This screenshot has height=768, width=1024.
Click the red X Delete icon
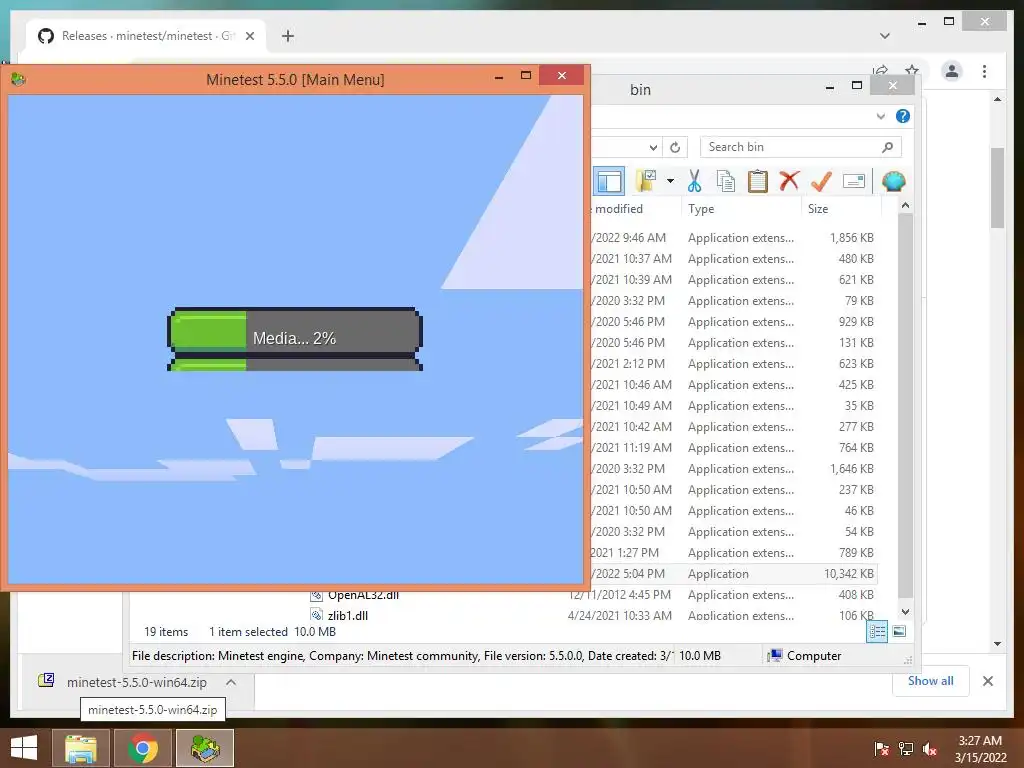[789, 181]
